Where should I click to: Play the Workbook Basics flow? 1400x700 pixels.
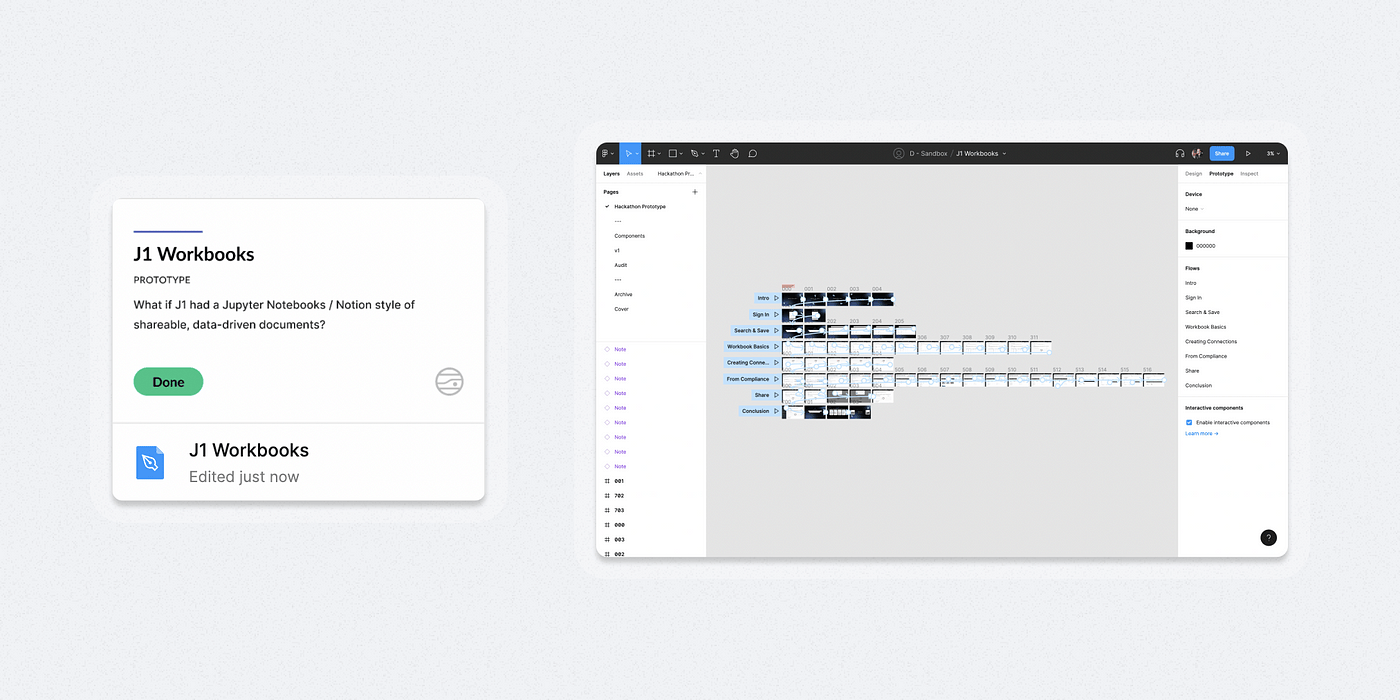tap(776, 346)
